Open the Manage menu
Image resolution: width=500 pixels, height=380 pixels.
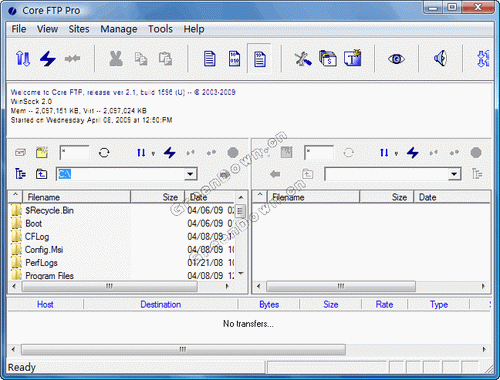119,29
